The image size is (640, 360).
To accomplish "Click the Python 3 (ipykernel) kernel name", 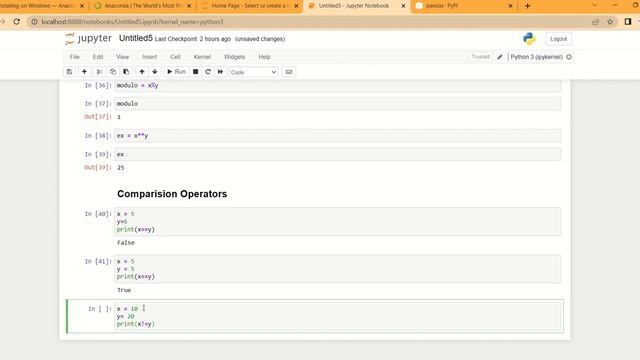I will point(536,57).
